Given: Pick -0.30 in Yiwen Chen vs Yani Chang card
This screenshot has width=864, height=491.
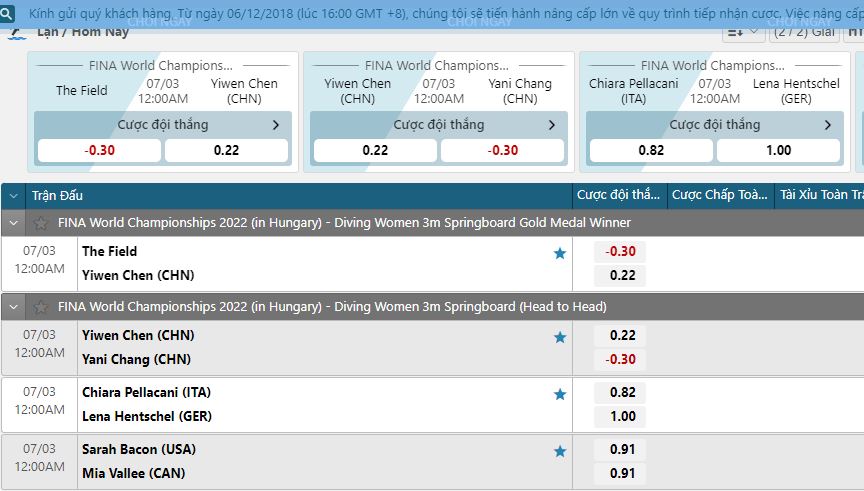Looking at the screenshot, I should click(x=503, y=150).
